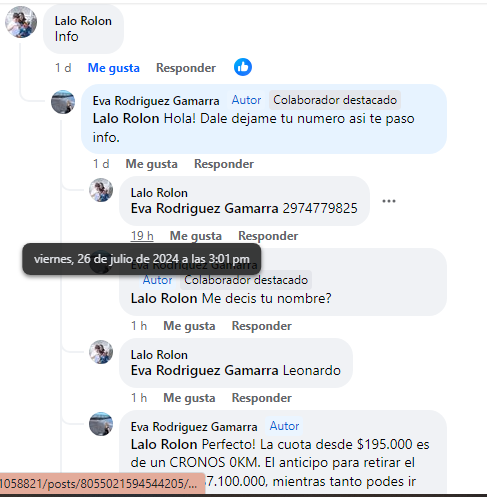Click the 19 h timestamp link
The width and height of the screenshot is (487, 497).
point(142,236)
